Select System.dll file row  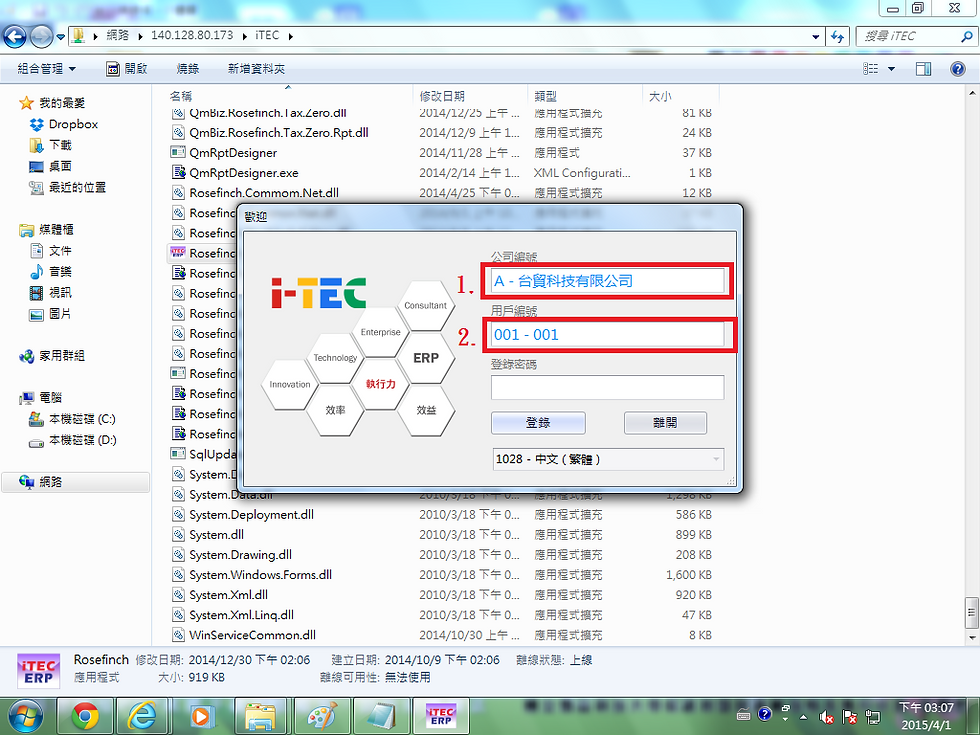(216, 534)
